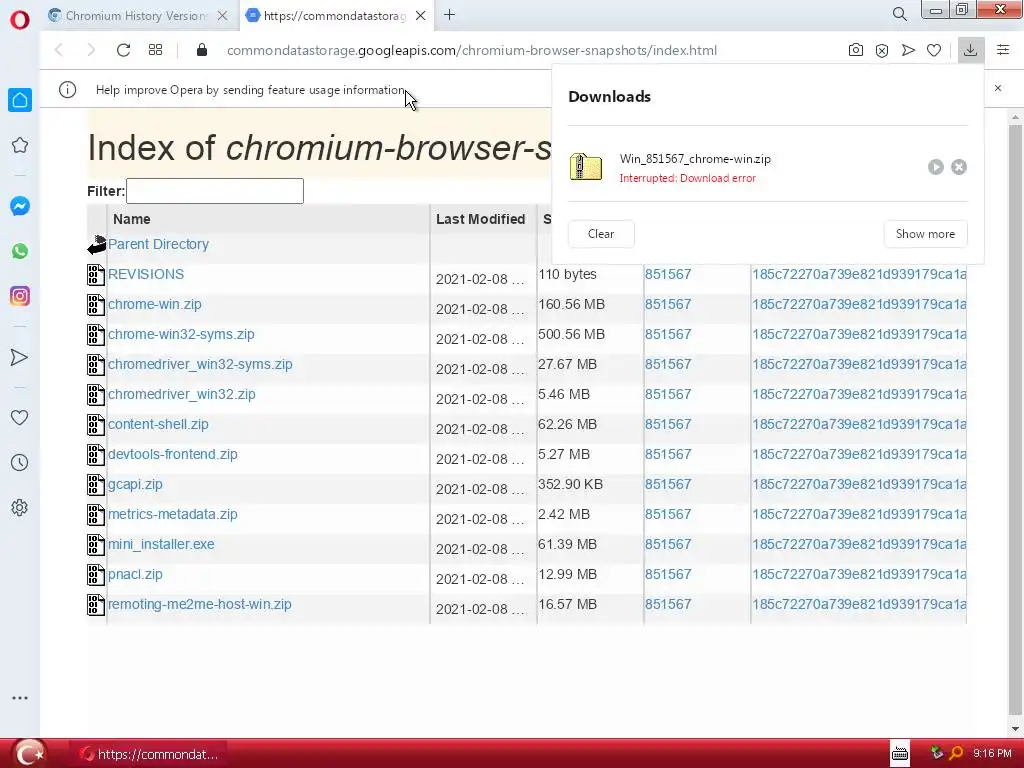The width and height of the screenshot is (1024, 768).
Task: Select the Opera taskbar window button
Action: 148,754
